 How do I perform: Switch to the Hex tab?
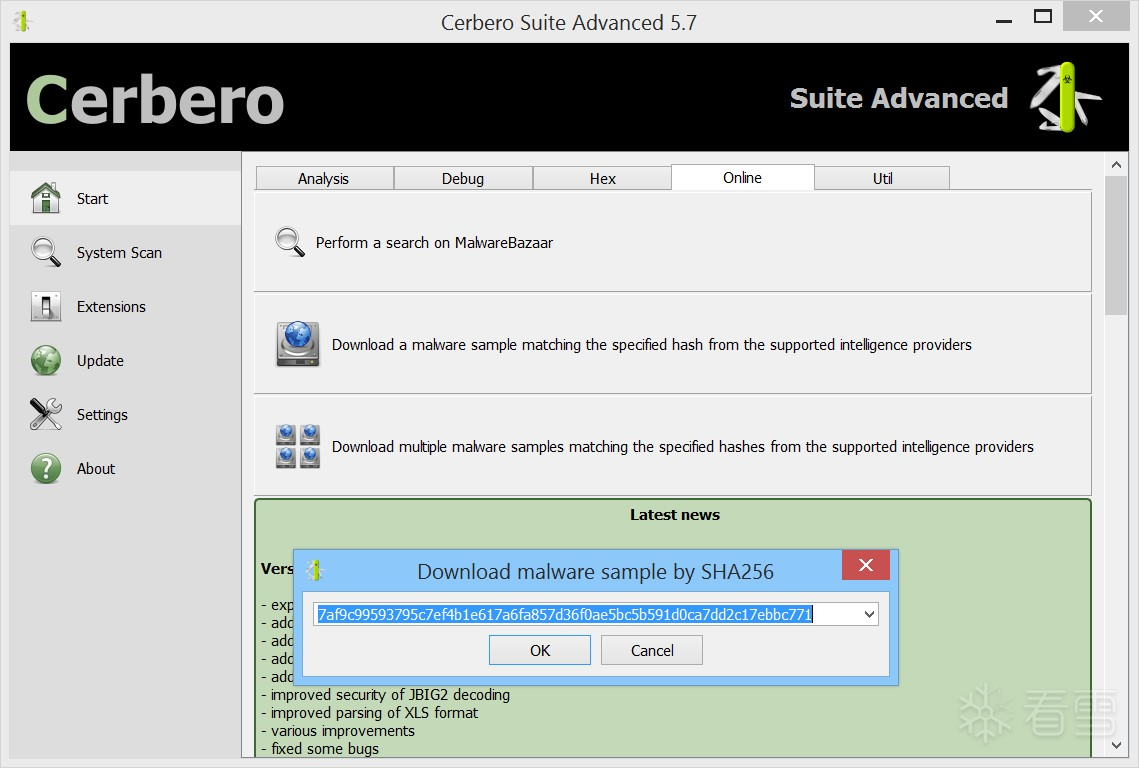pos(602,178)
